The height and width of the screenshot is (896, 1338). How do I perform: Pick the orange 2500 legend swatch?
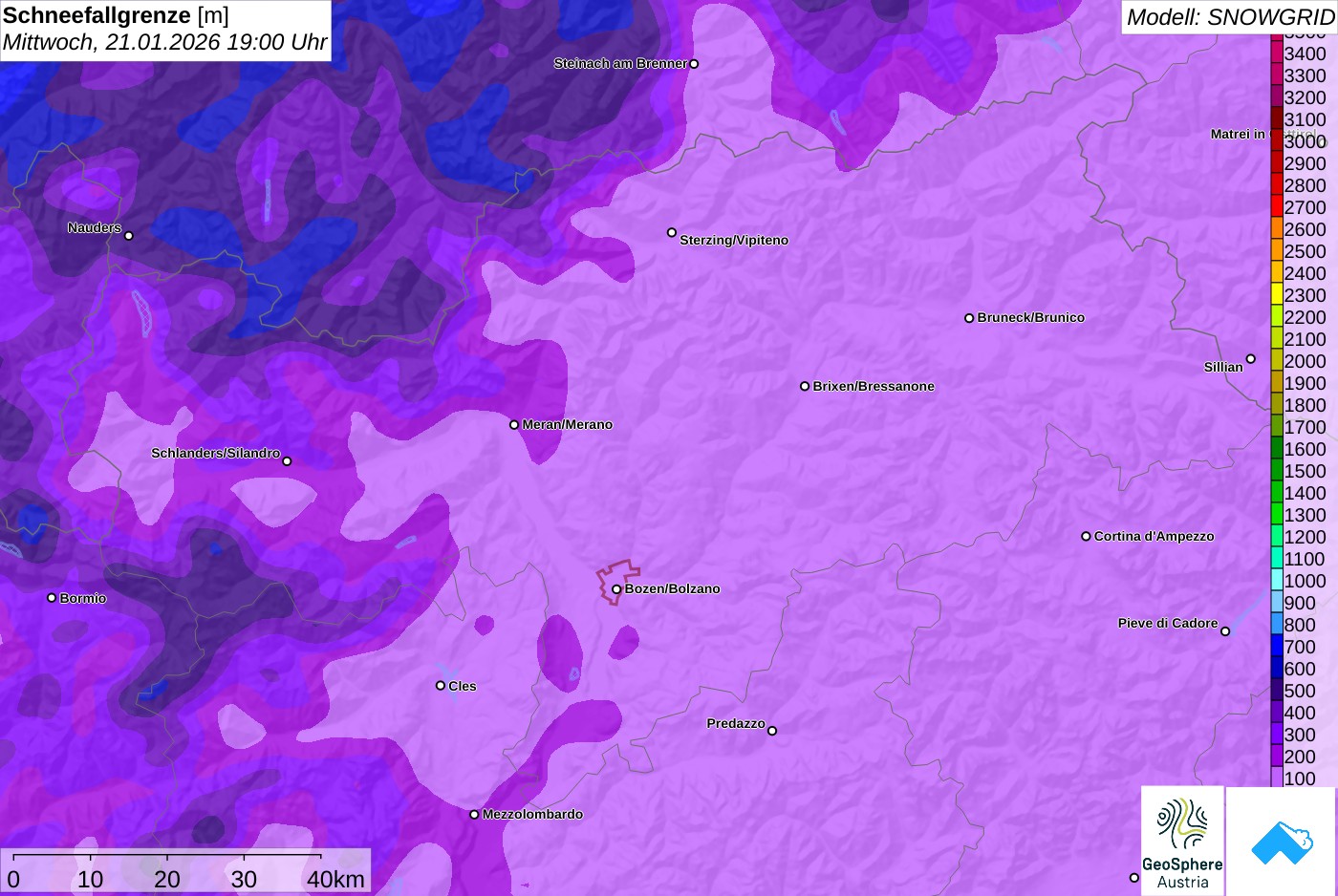pos(1277,251)
